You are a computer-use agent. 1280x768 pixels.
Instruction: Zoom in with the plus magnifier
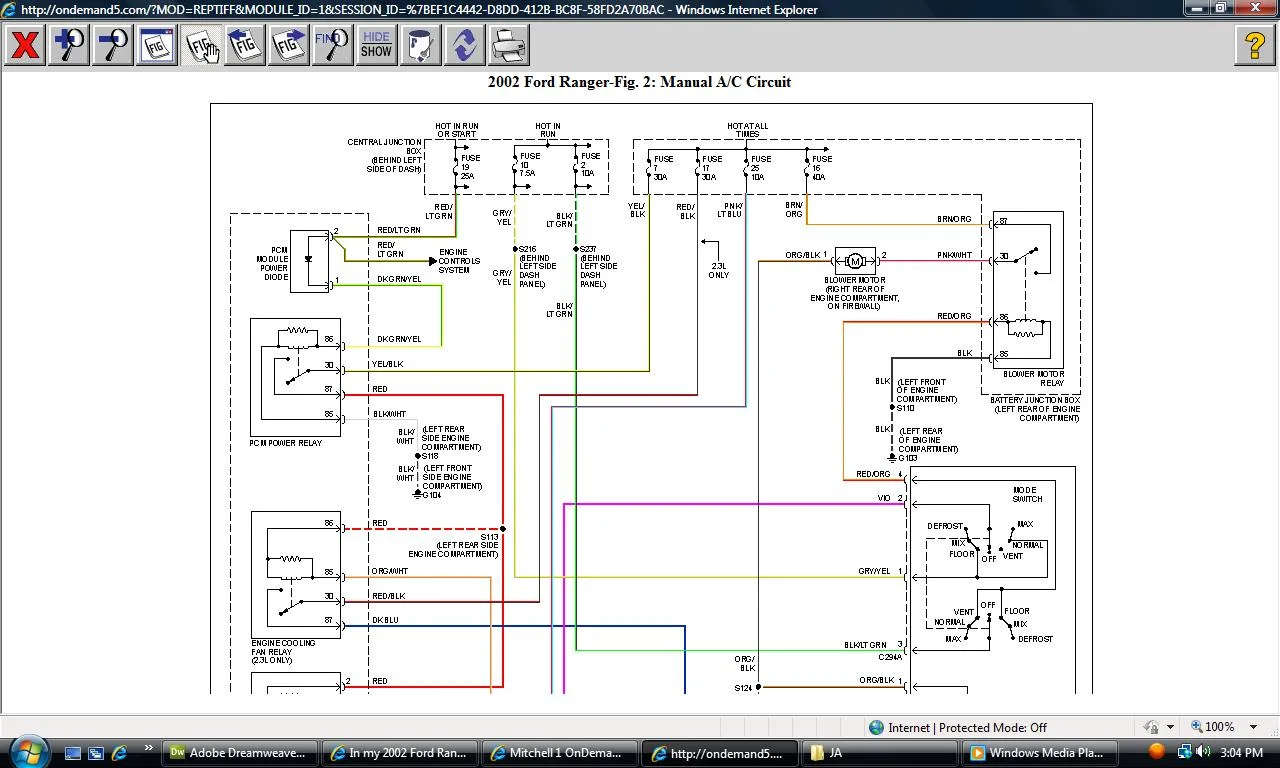pyautogui.click(x=69, y=45)
